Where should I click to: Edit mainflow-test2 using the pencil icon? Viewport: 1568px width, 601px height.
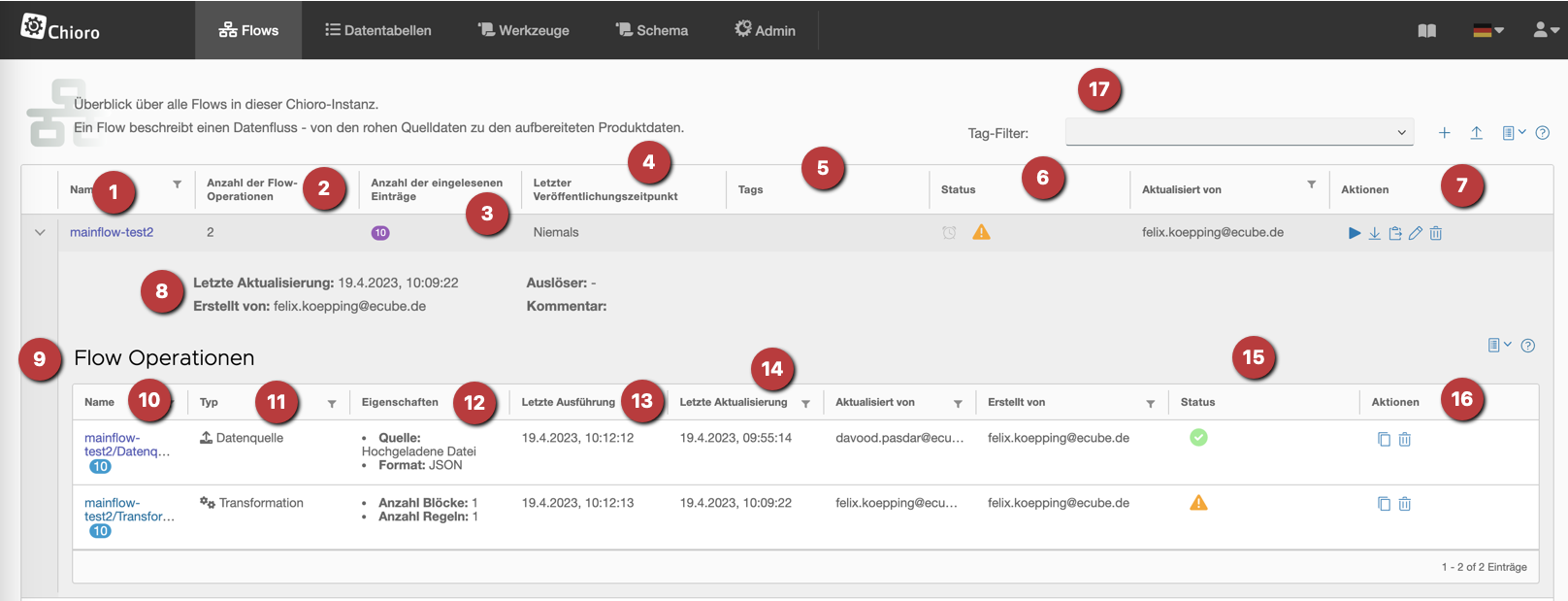(1416, 233)
